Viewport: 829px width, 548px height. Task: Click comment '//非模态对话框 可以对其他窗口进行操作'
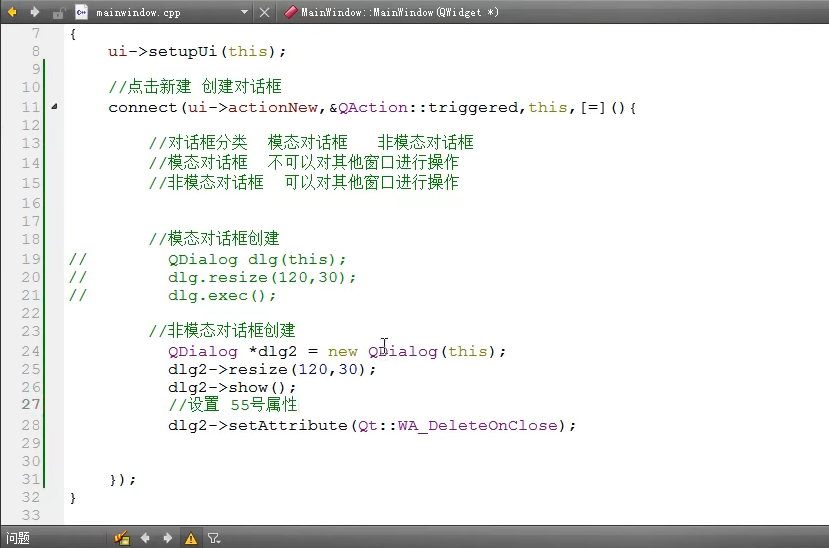[x=303, y=182]
